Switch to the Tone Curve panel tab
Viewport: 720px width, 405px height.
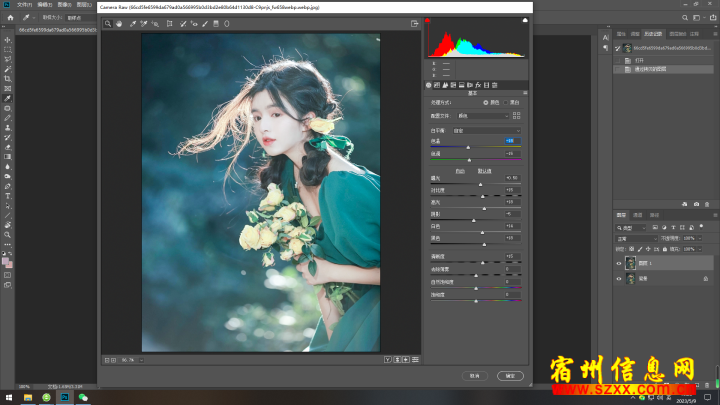click(x=437, y=85)
